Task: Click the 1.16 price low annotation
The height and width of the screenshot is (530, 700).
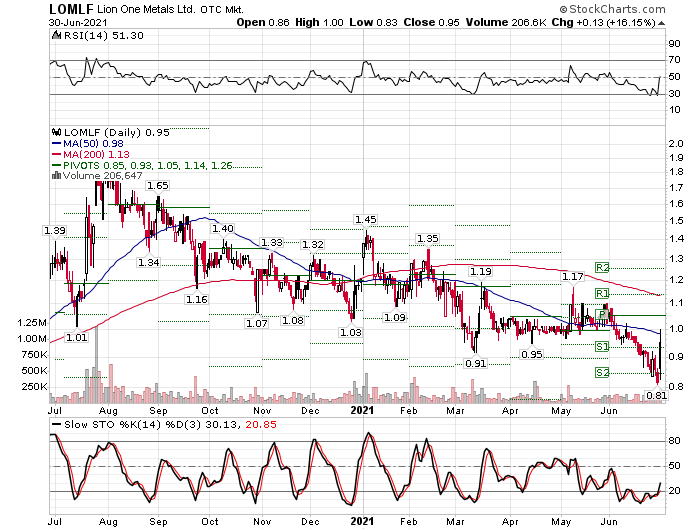Action: 196,300
